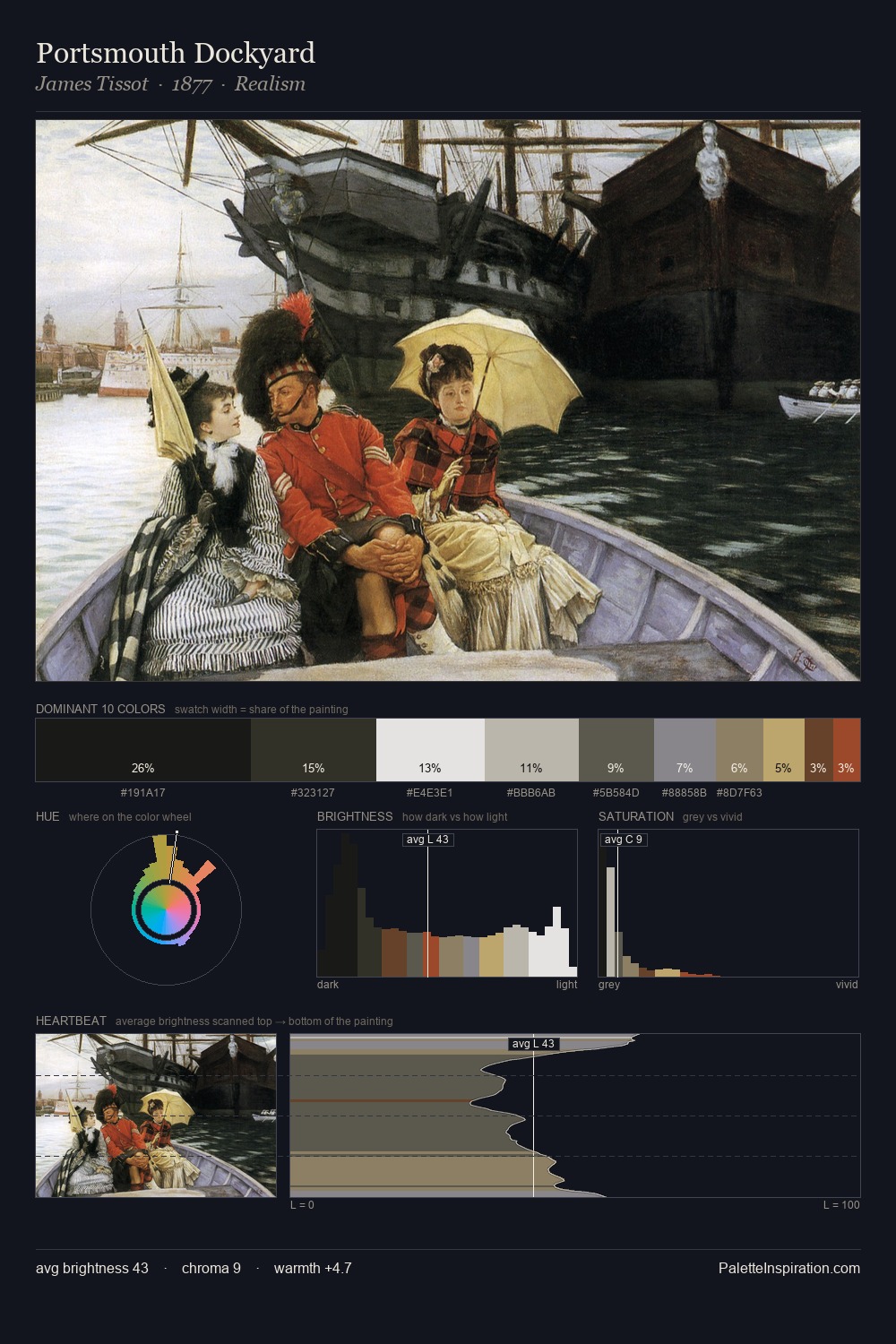
Task: Click the 'vivid' axis label
Action: click(x=847, y=985)
